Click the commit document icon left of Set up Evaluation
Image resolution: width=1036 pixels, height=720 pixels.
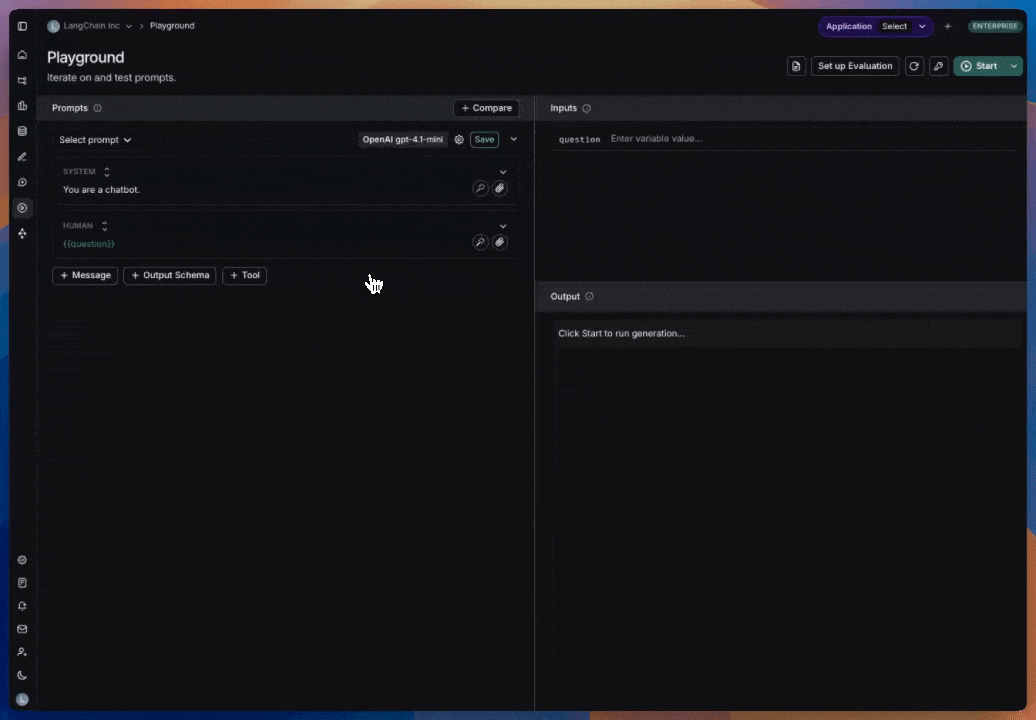tap(795, 66)
